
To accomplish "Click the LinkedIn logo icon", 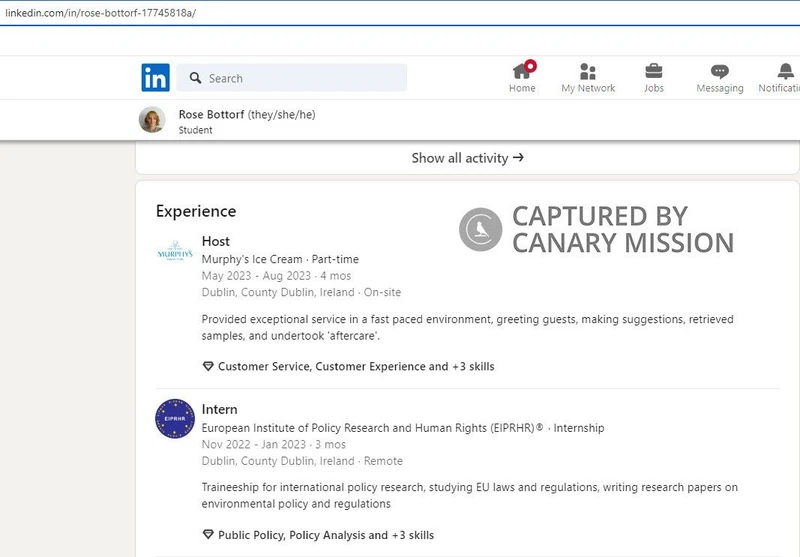I will 155,78.
